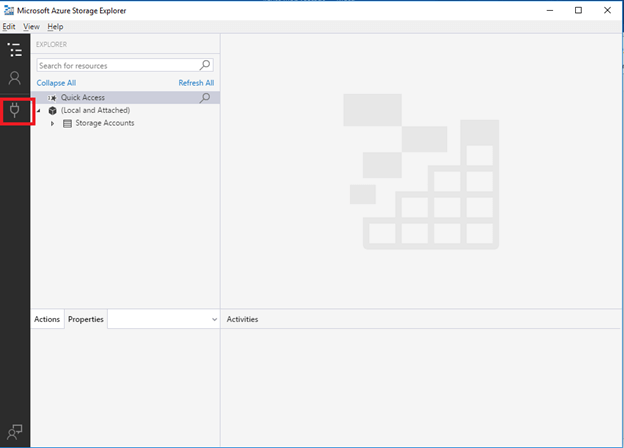Click the Refresh All link
This screenshot has width=624, height=448.
pos(196,83)
